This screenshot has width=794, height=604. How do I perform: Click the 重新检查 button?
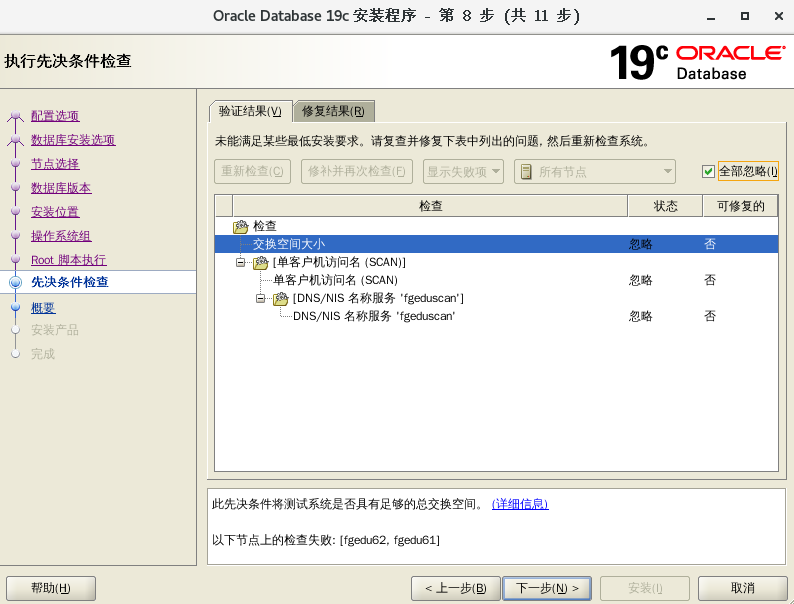(252, 172)
